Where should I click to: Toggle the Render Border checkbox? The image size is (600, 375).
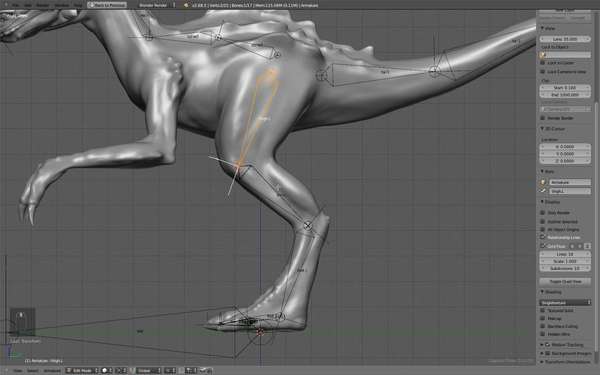pos(543,118)
